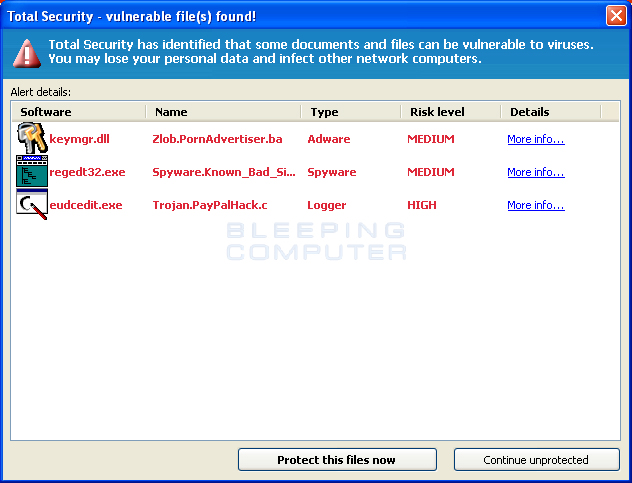The height and width of the screenshot is (483, 632).
Task: Click Continue unprotected button
Action: tap(536, 460)
